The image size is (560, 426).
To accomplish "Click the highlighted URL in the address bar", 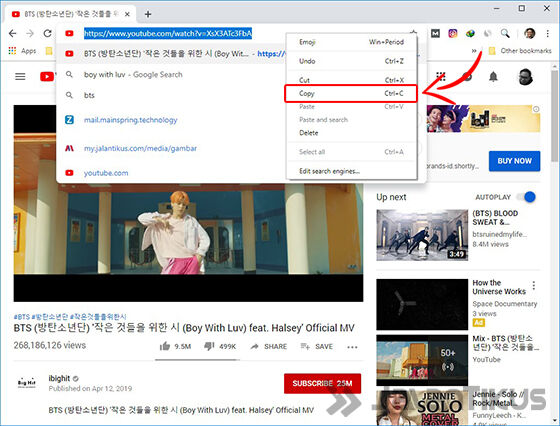I will [x=168, y=34].
